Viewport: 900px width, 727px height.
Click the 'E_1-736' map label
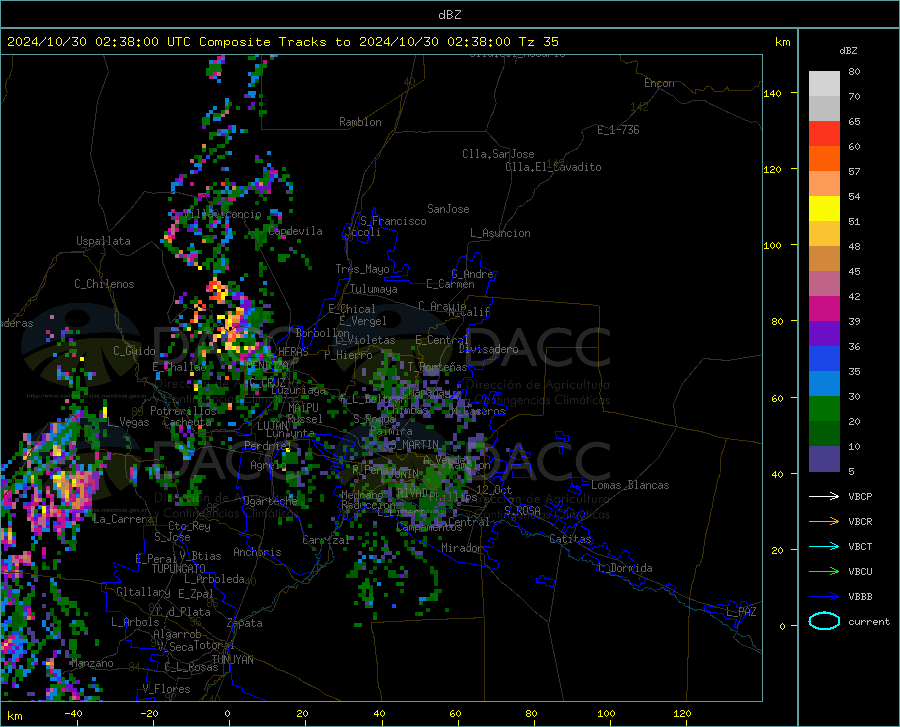[618, 130]
